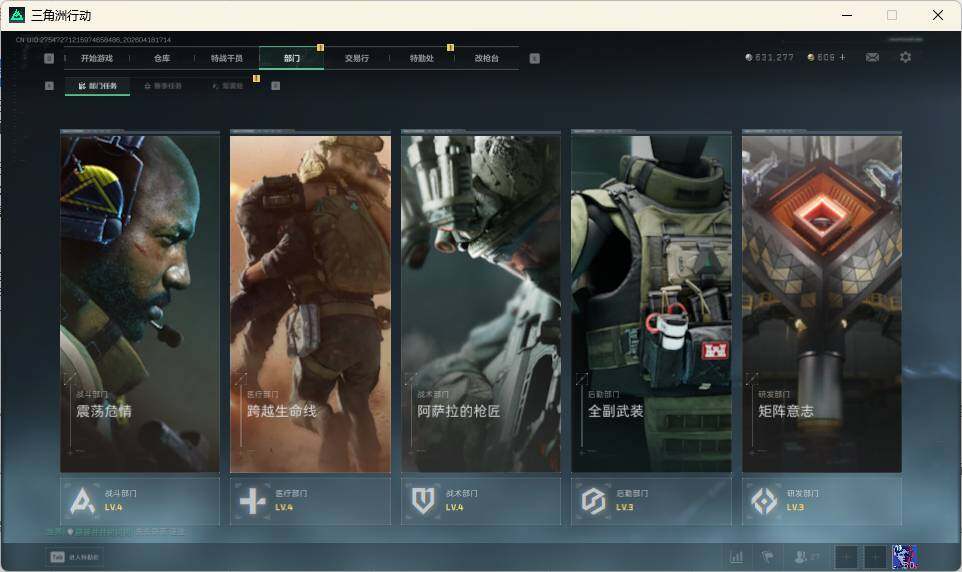Switch to the 改枪台 tab

point(487,58)
